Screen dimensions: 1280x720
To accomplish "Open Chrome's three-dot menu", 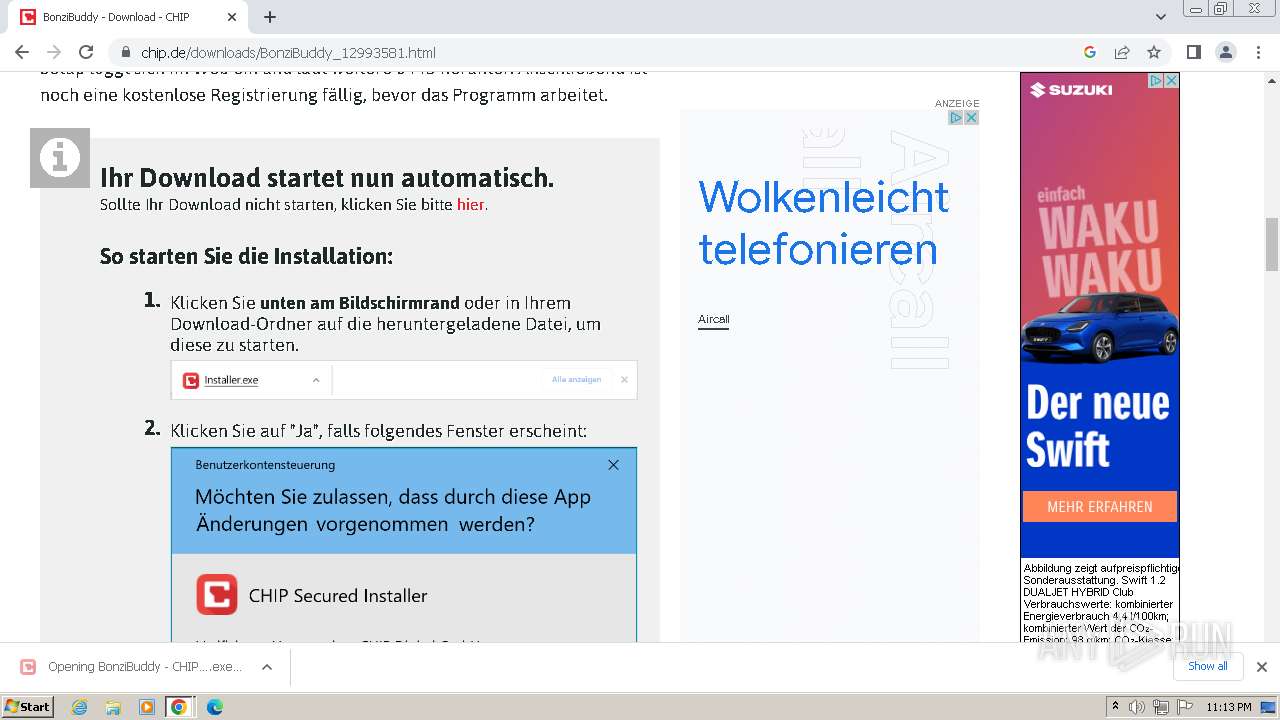I will tap(1258, 52).
